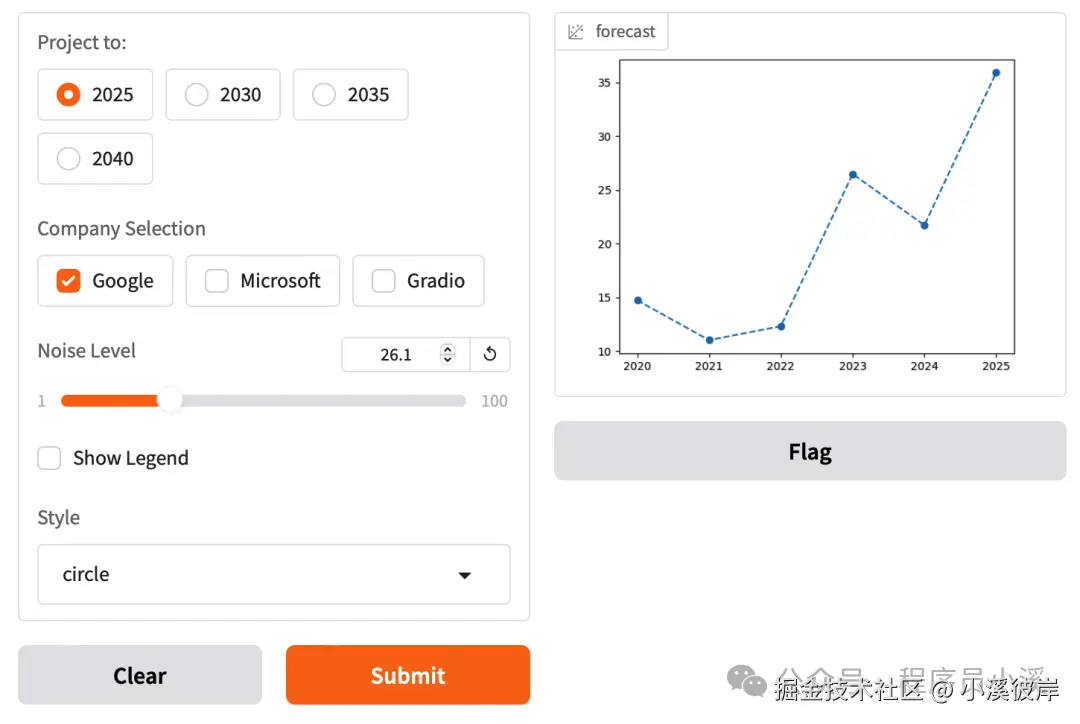Click the forecast tab label
Viewport: 1080px width, 724px height.
tap(625, 32)
